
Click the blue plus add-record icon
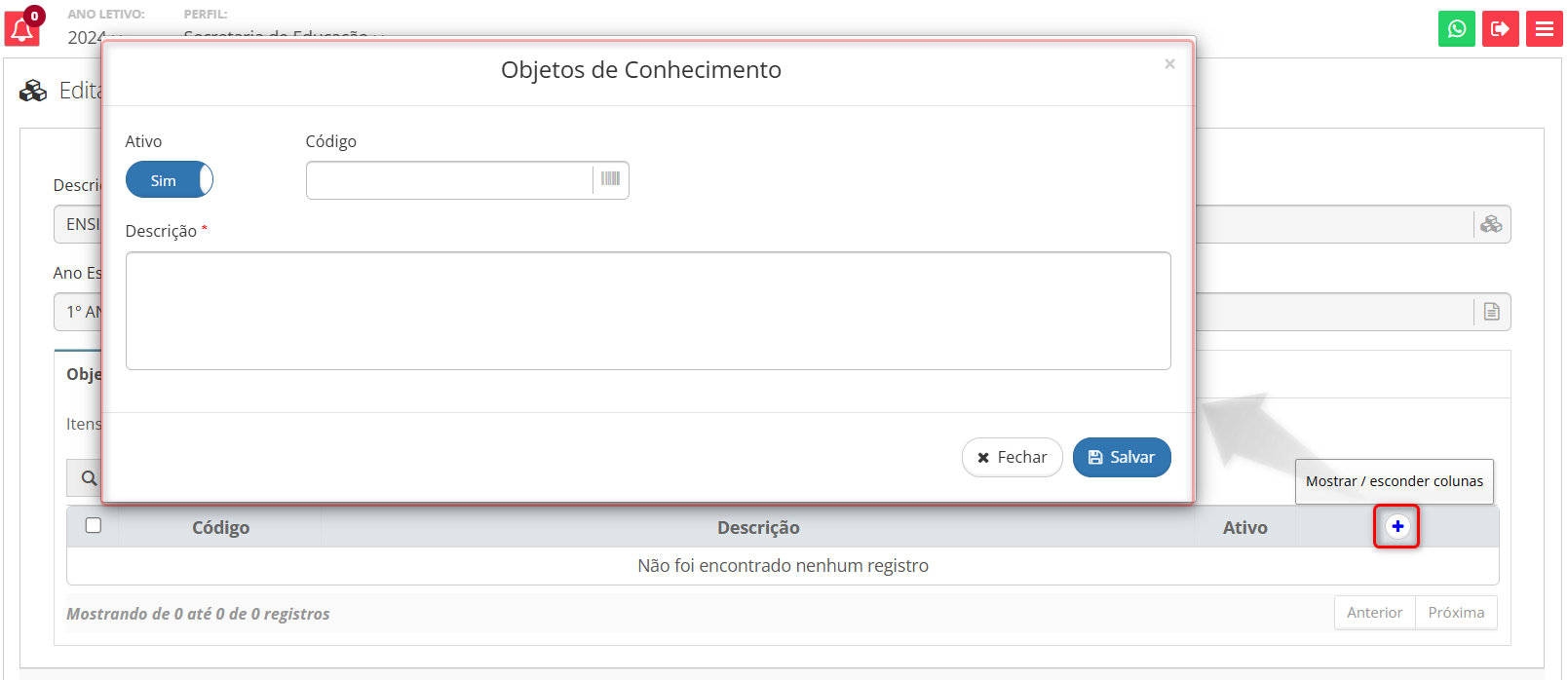tap(1396, 526)
